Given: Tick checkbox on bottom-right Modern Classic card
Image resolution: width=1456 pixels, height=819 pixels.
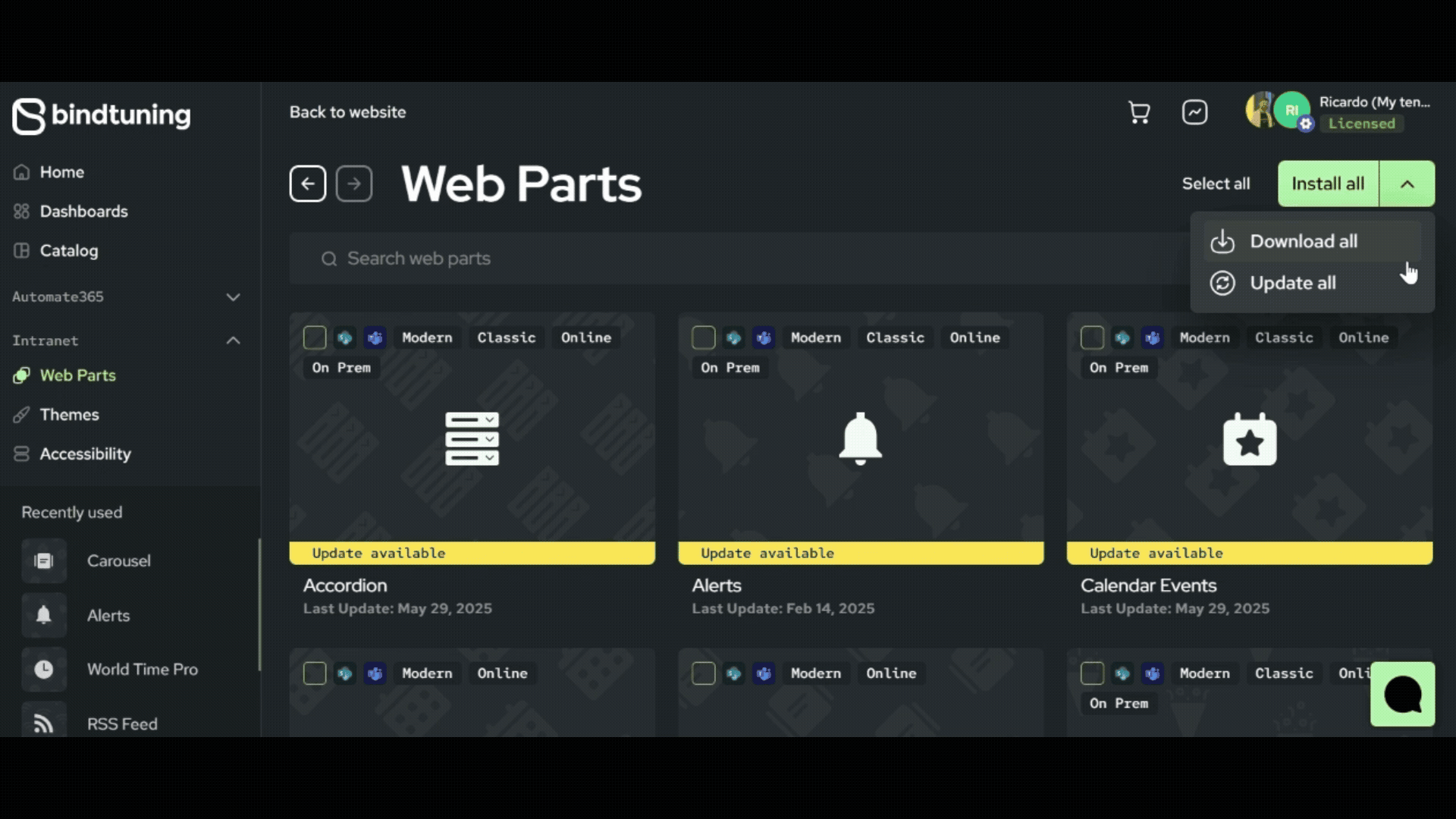Looking at the screenshot, I should [1092, 673].
